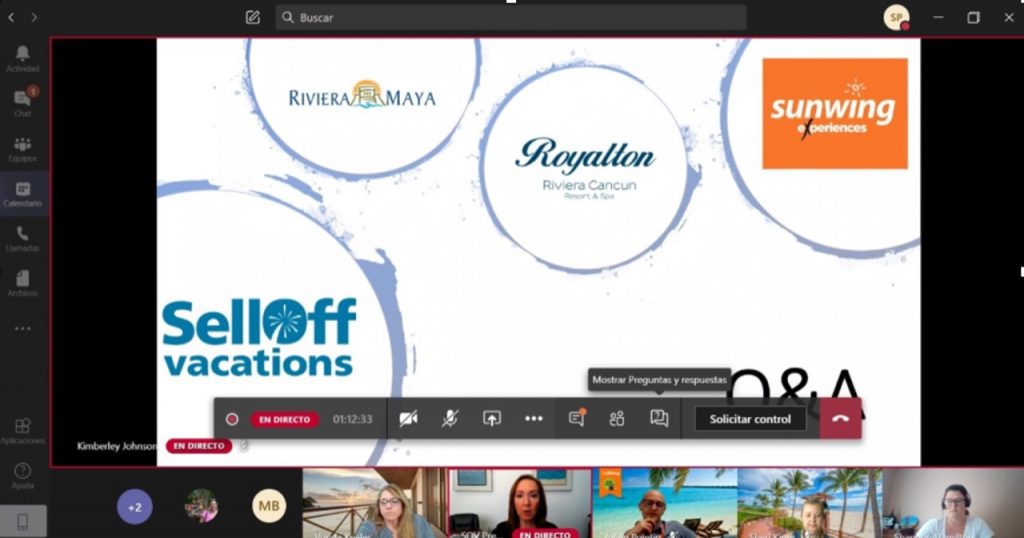Open the meeting conversation chat icon
The width and height of the screenshot is (1024, 538).
point(576,419)
